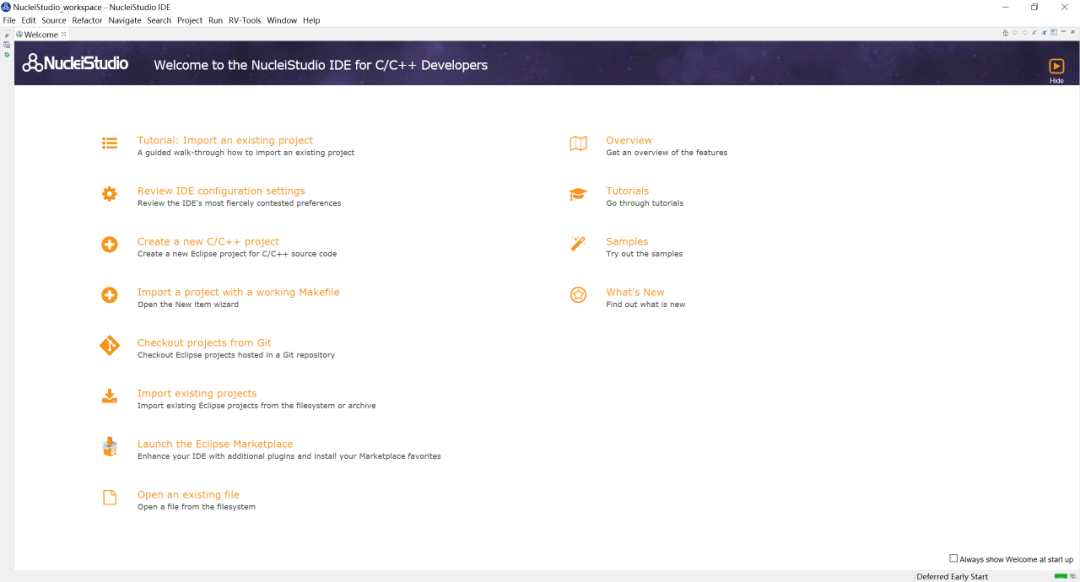Screen dimensions: 1080x582
Task: Click the Eclipse Marketplace bag icon
Action: (110, 447)
